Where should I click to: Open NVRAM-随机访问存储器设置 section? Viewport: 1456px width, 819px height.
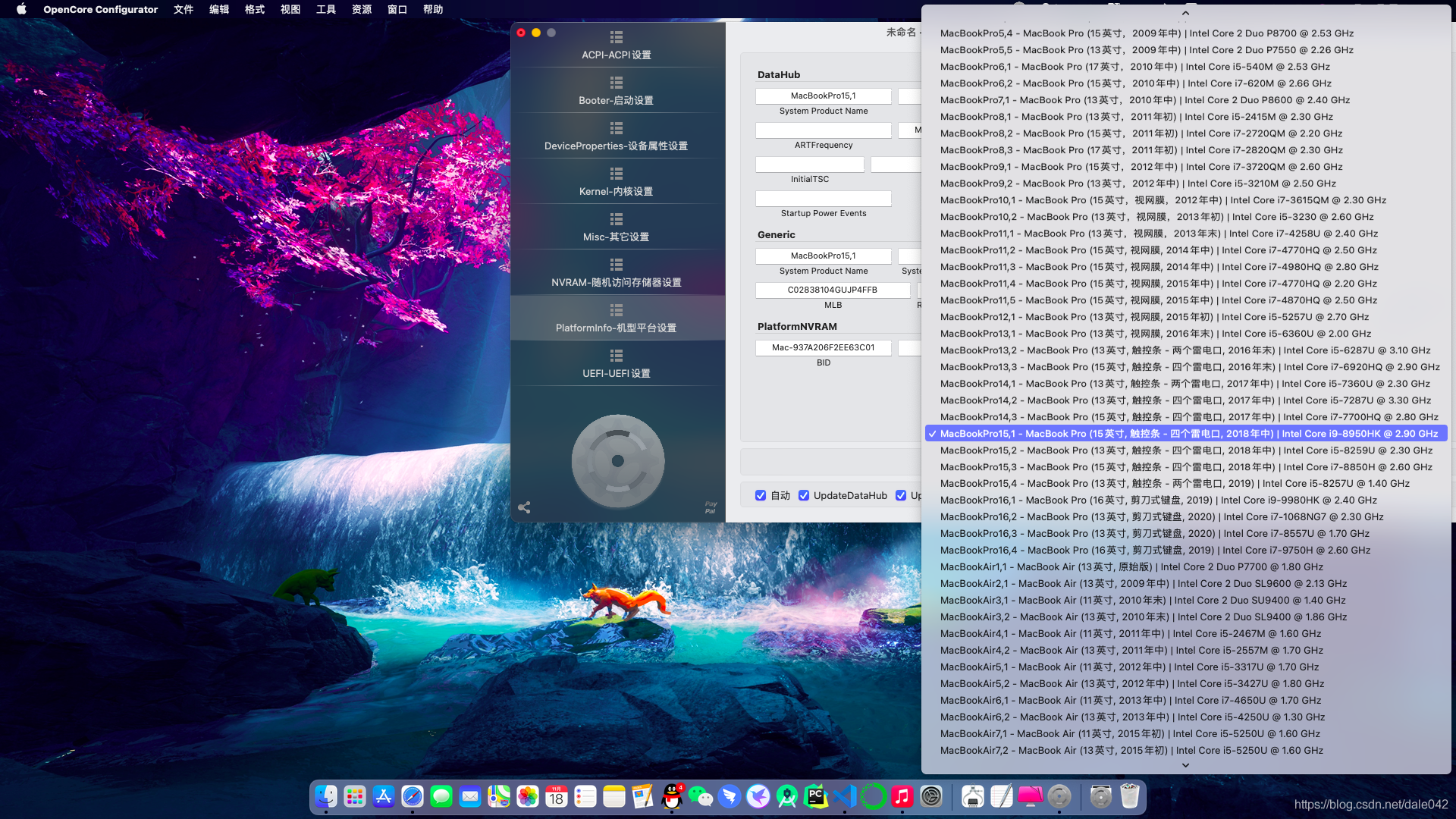tap(617, 272)
